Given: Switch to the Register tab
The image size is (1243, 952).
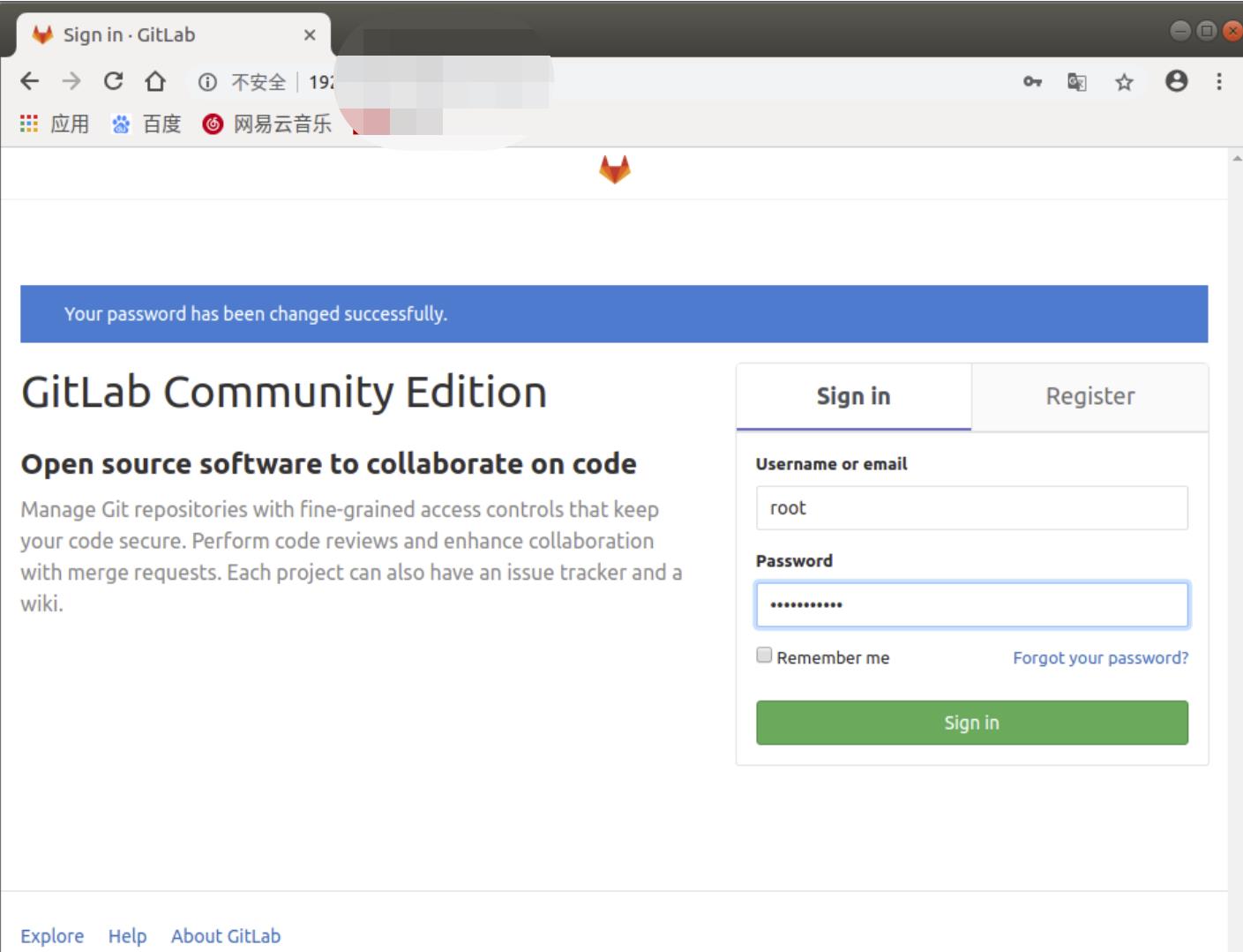Looking at the screenshot, I should [1090, 396].
